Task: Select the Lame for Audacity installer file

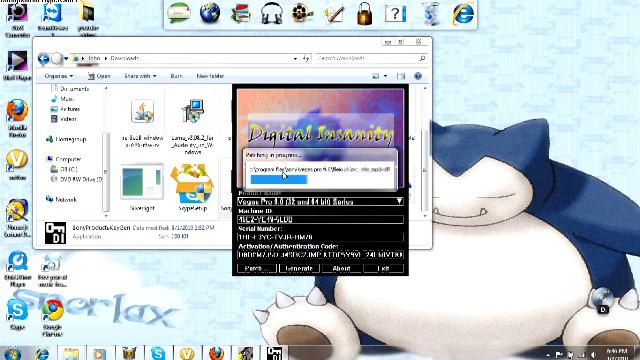Action: click(x=193, y=126)
